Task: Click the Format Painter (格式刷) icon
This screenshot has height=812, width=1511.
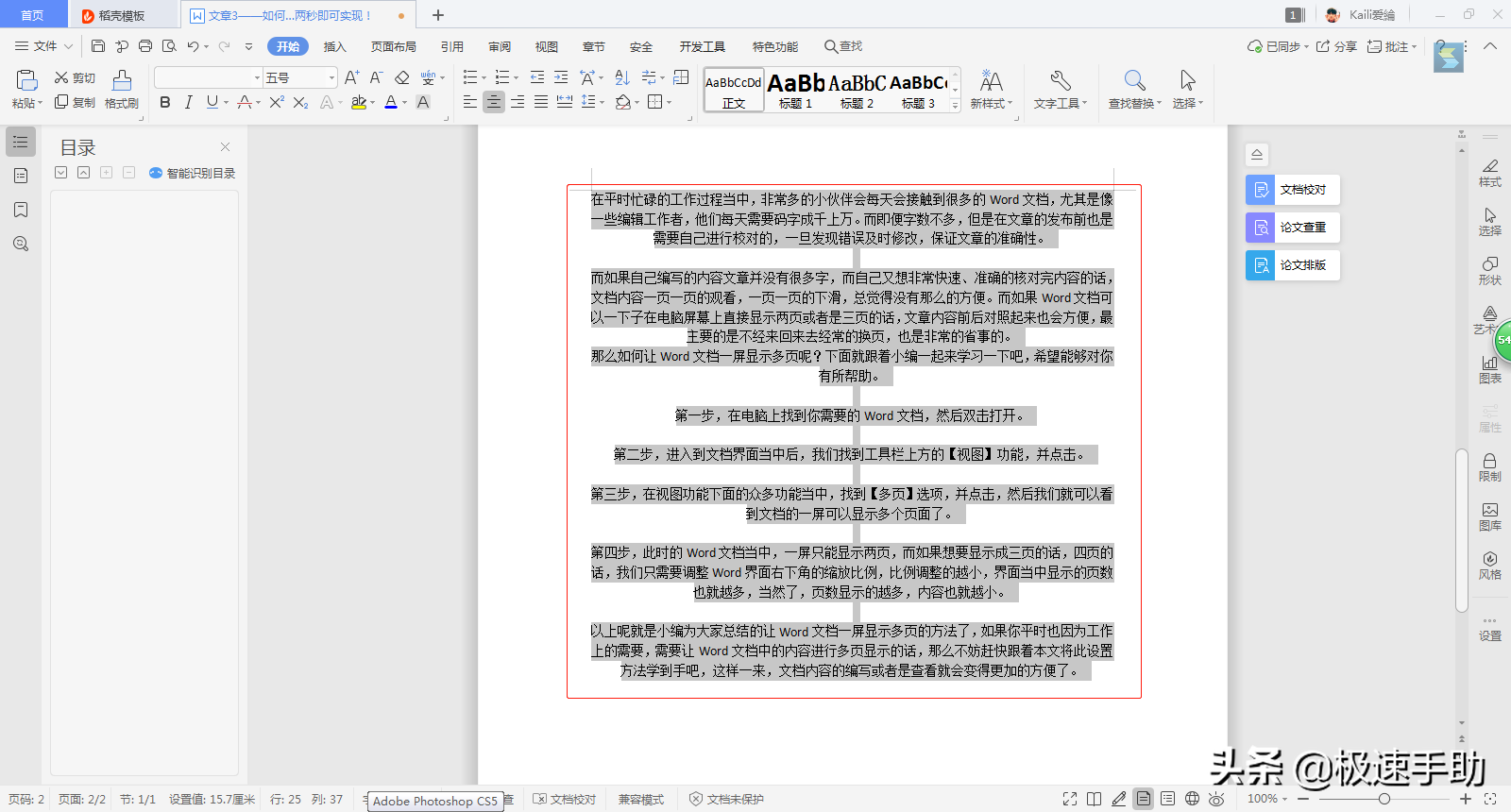Action: (122, 80)
